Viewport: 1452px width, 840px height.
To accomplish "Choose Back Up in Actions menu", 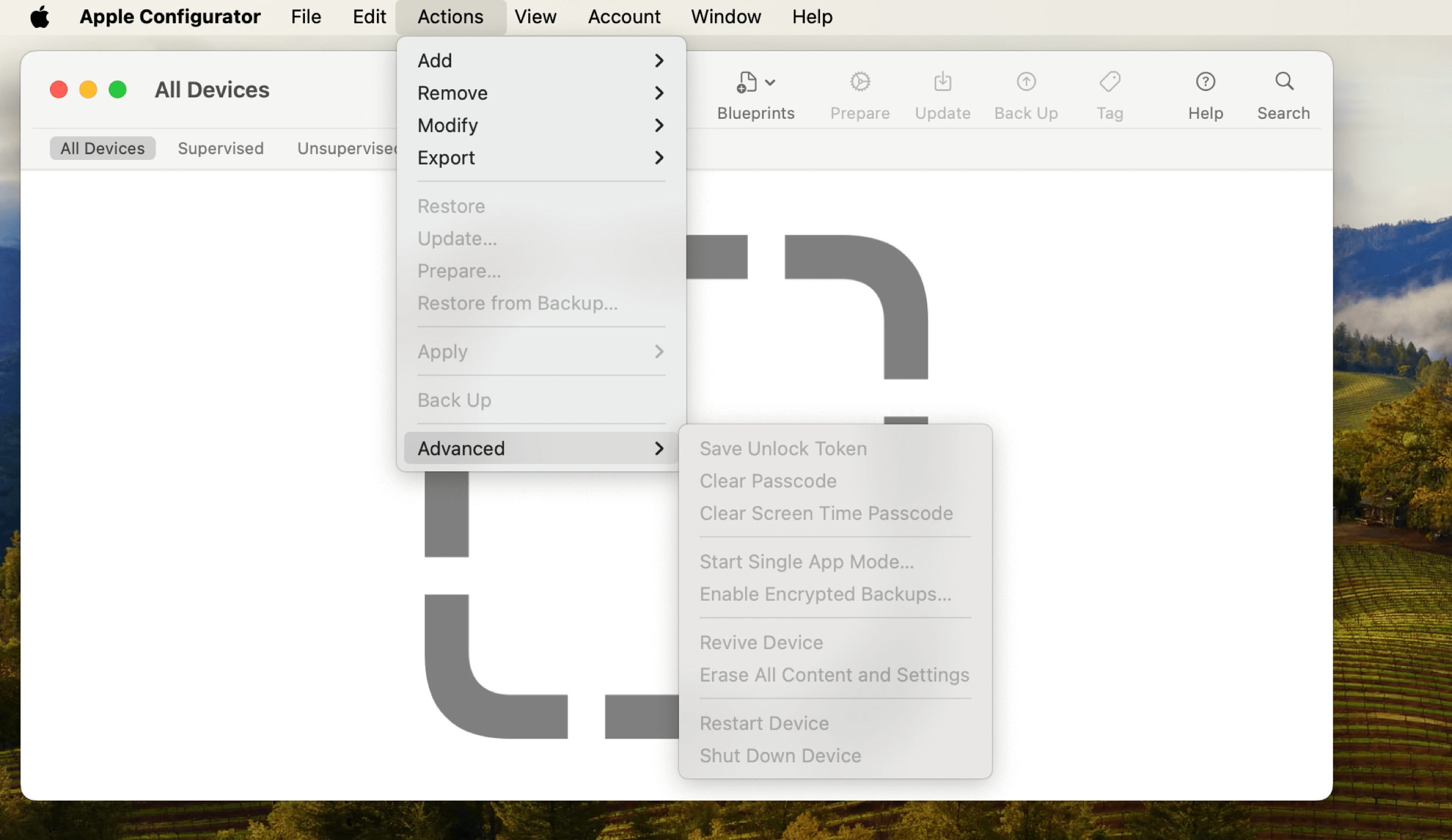I will 540,400.
